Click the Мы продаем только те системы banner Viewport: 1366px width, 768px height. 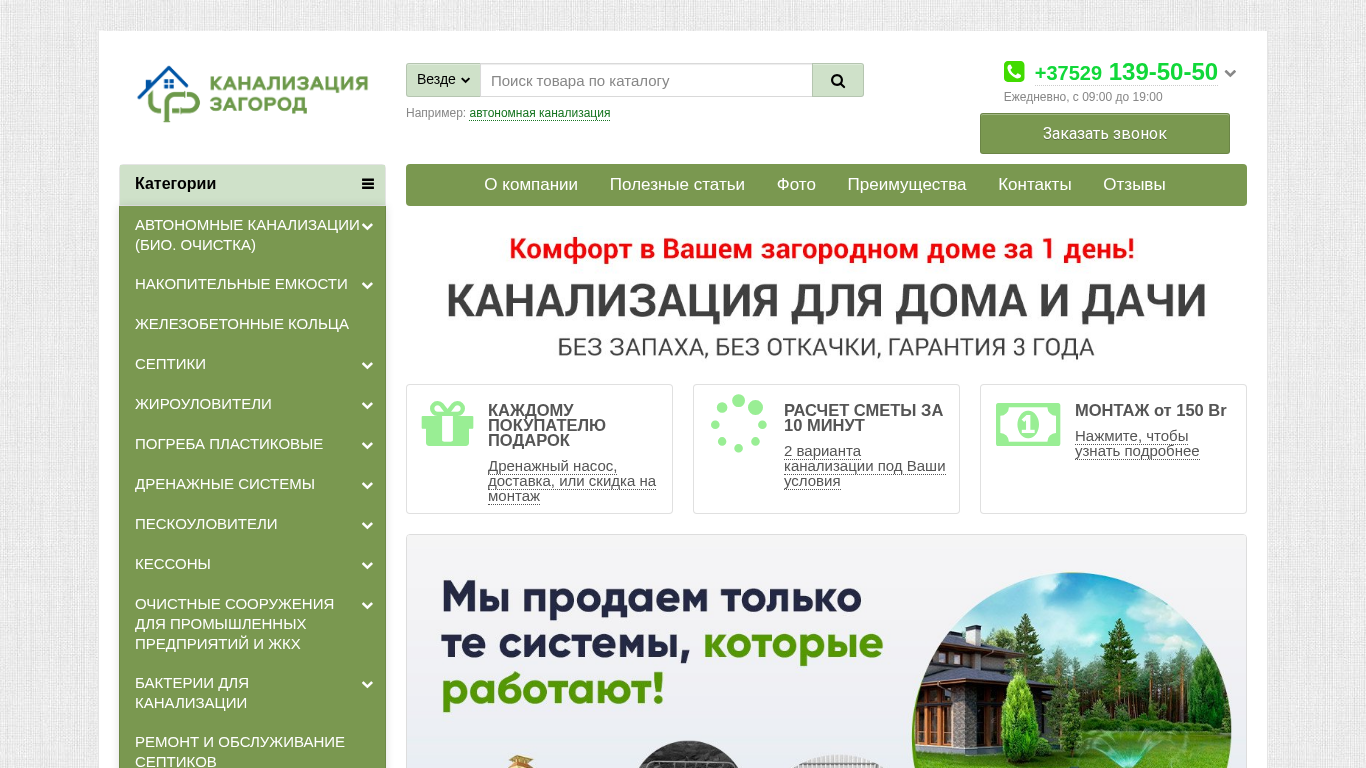click(x=826, y=651)
